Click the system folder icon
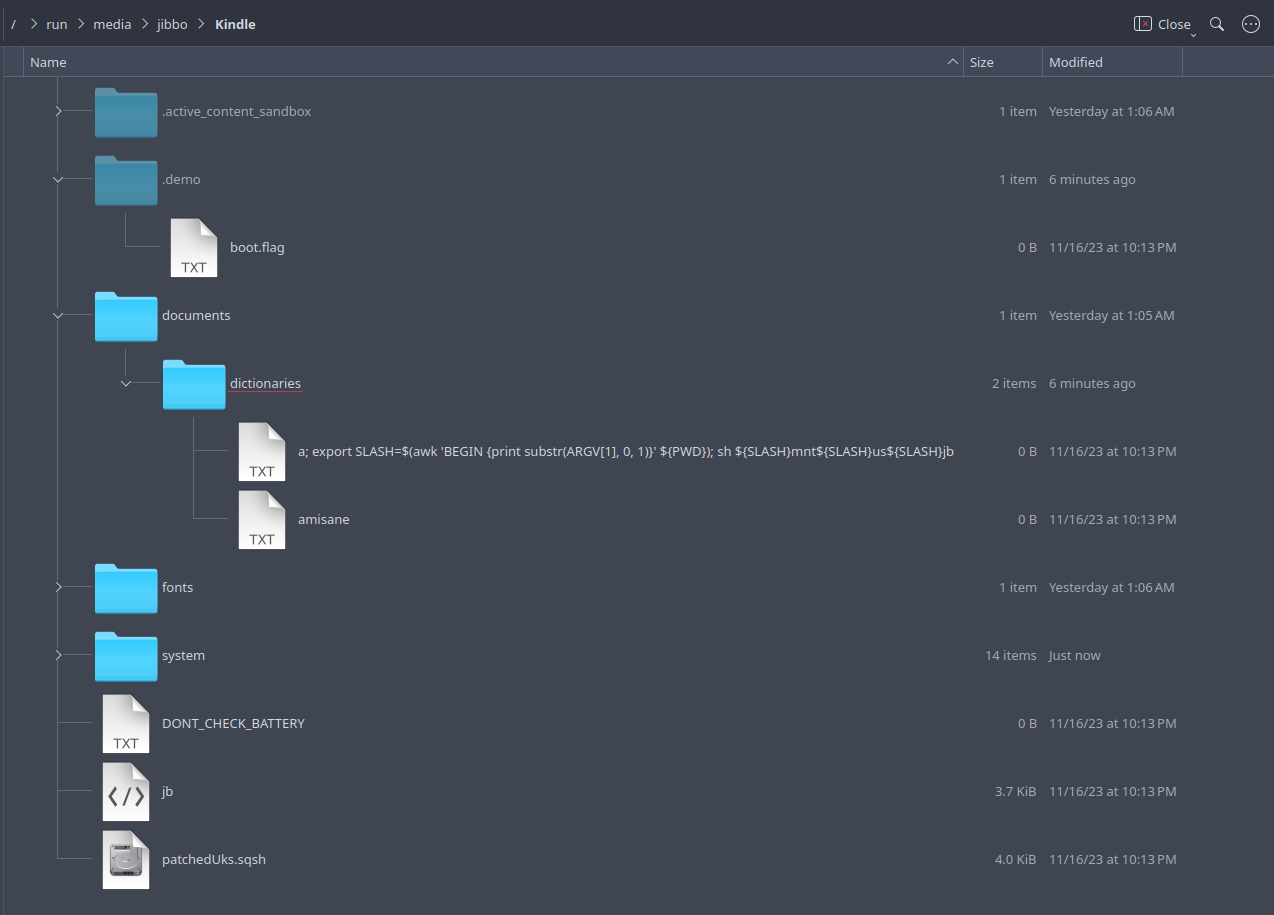Viewport: 1274px width, 915px height. [x=126, y=656]
